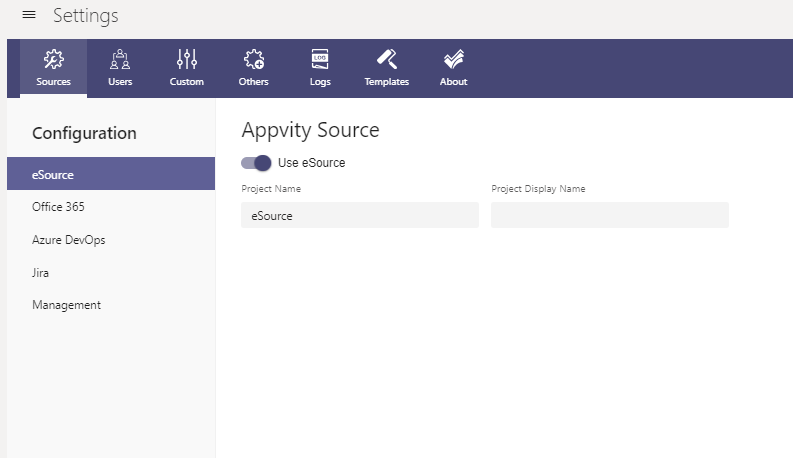The height and width of the screenshot is (458, 793).
Task: Open the Logs file icon
Action: [320, 59]
